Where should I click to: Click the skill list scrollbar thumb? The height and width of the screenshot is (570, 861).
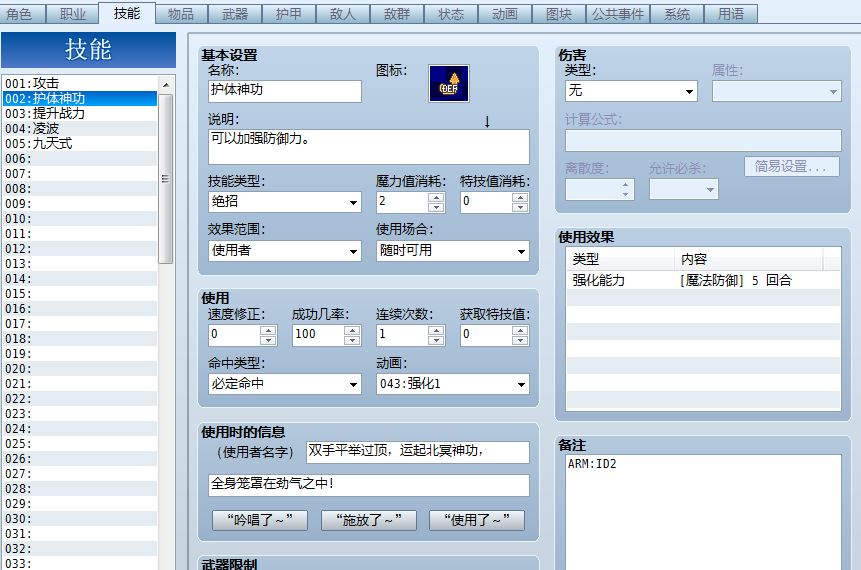(166, 179)
